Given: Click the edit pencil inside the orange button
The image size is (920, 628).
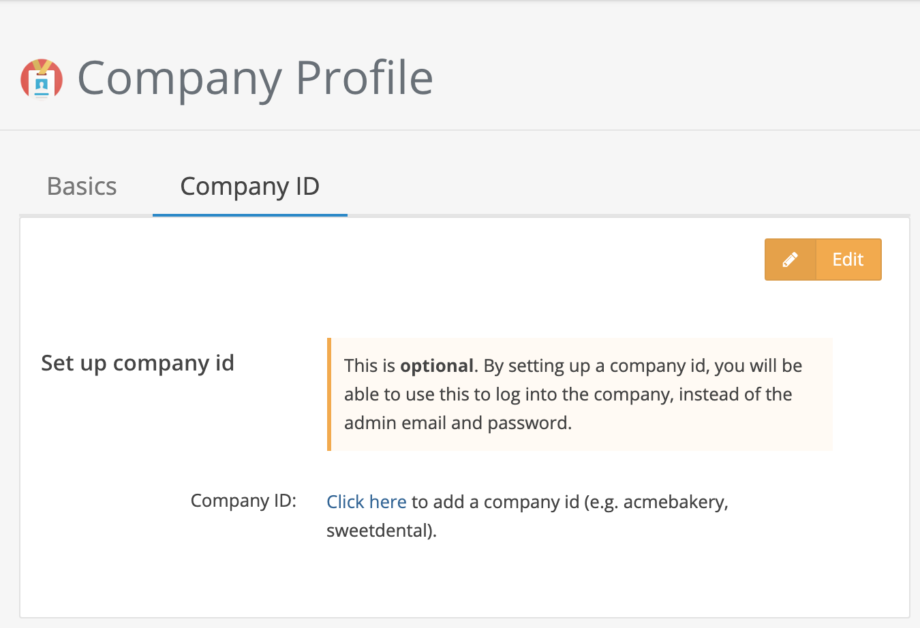Looking at the screenshot, I should [x=790, y=259].
